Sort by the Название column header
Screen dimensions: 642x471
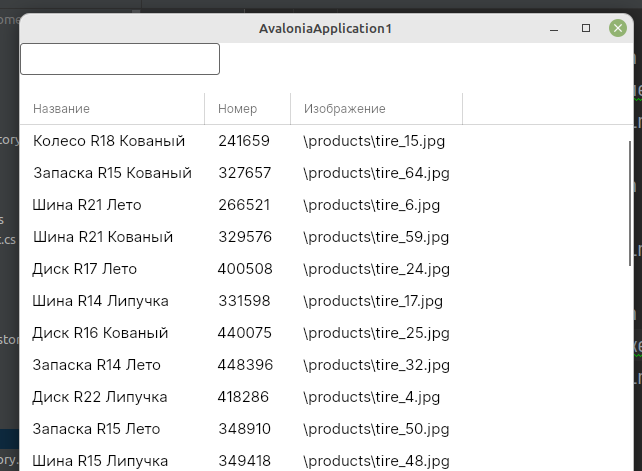(62, 109)
